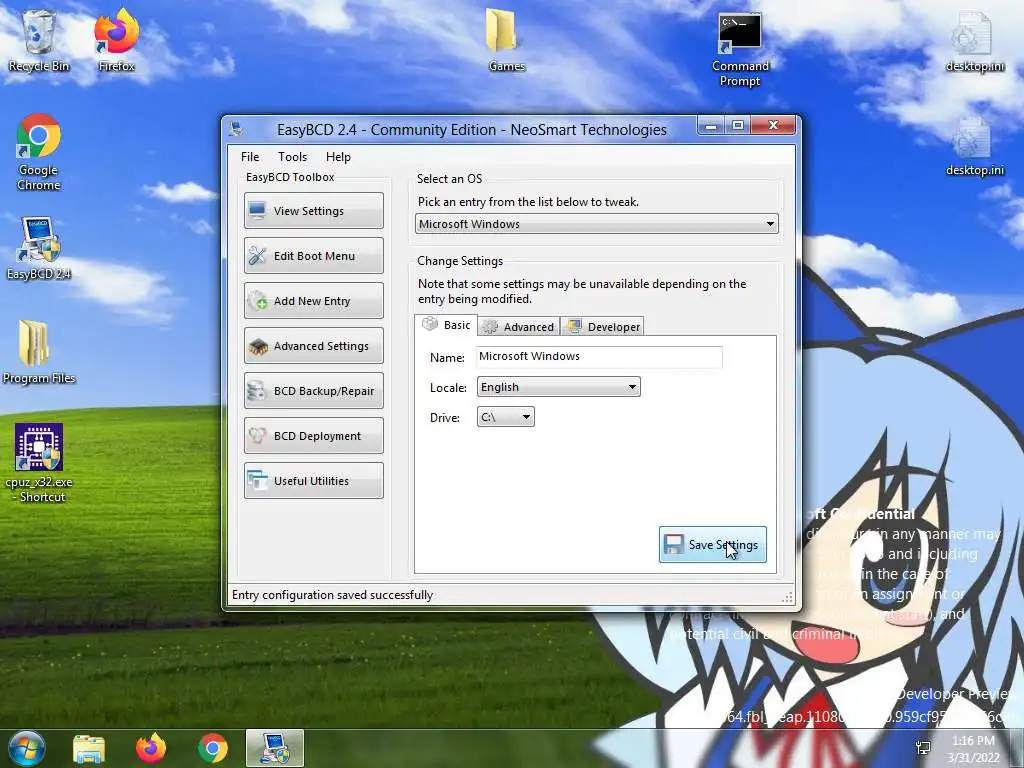The width and height of the screenshot is (1024, 768).
Task: Click the network icon in system tray
Action: click(923, 748)
